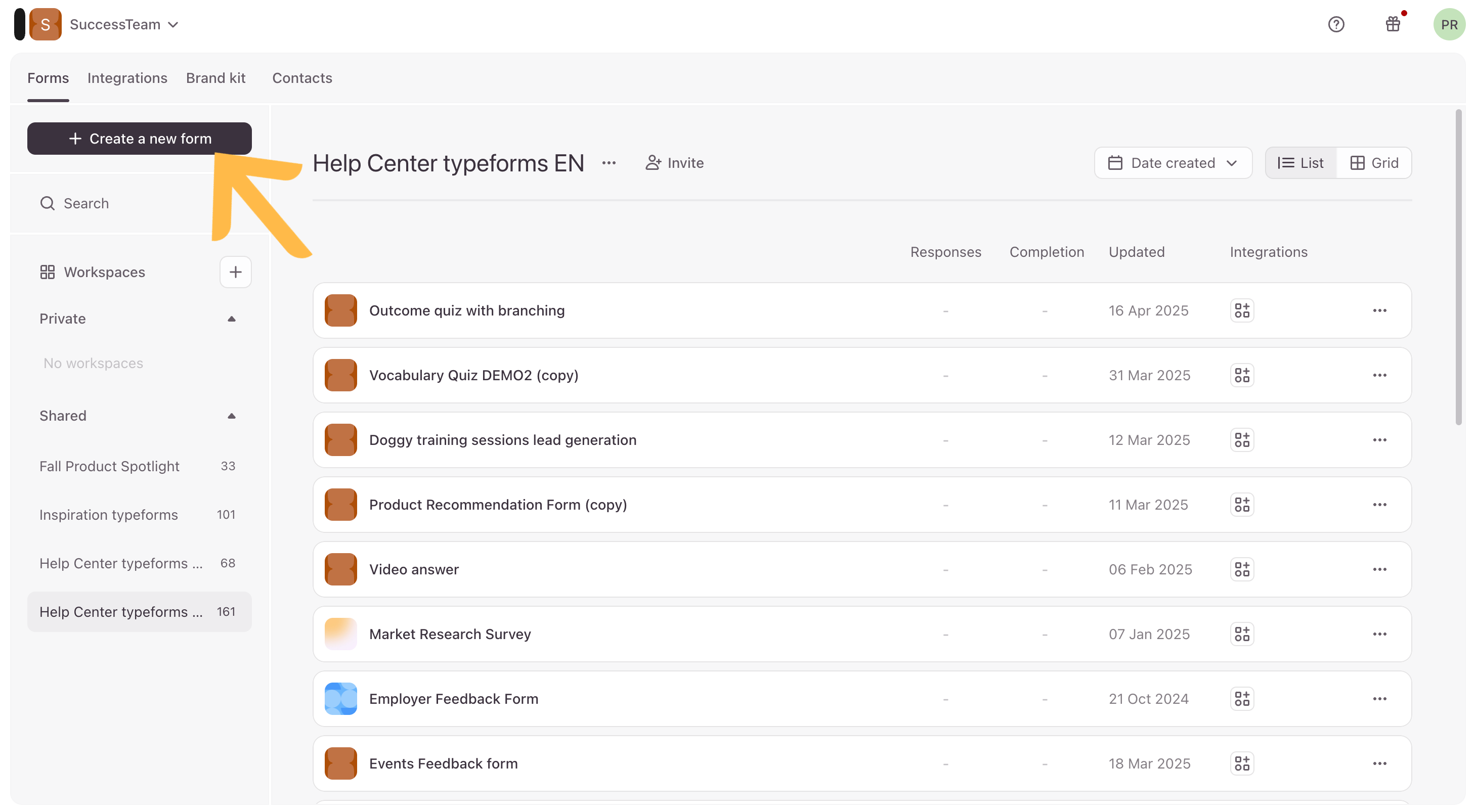This screenshot has height=812, width=1475.
Task: Switch to the Forms tab
Action: tap(48, 78)
